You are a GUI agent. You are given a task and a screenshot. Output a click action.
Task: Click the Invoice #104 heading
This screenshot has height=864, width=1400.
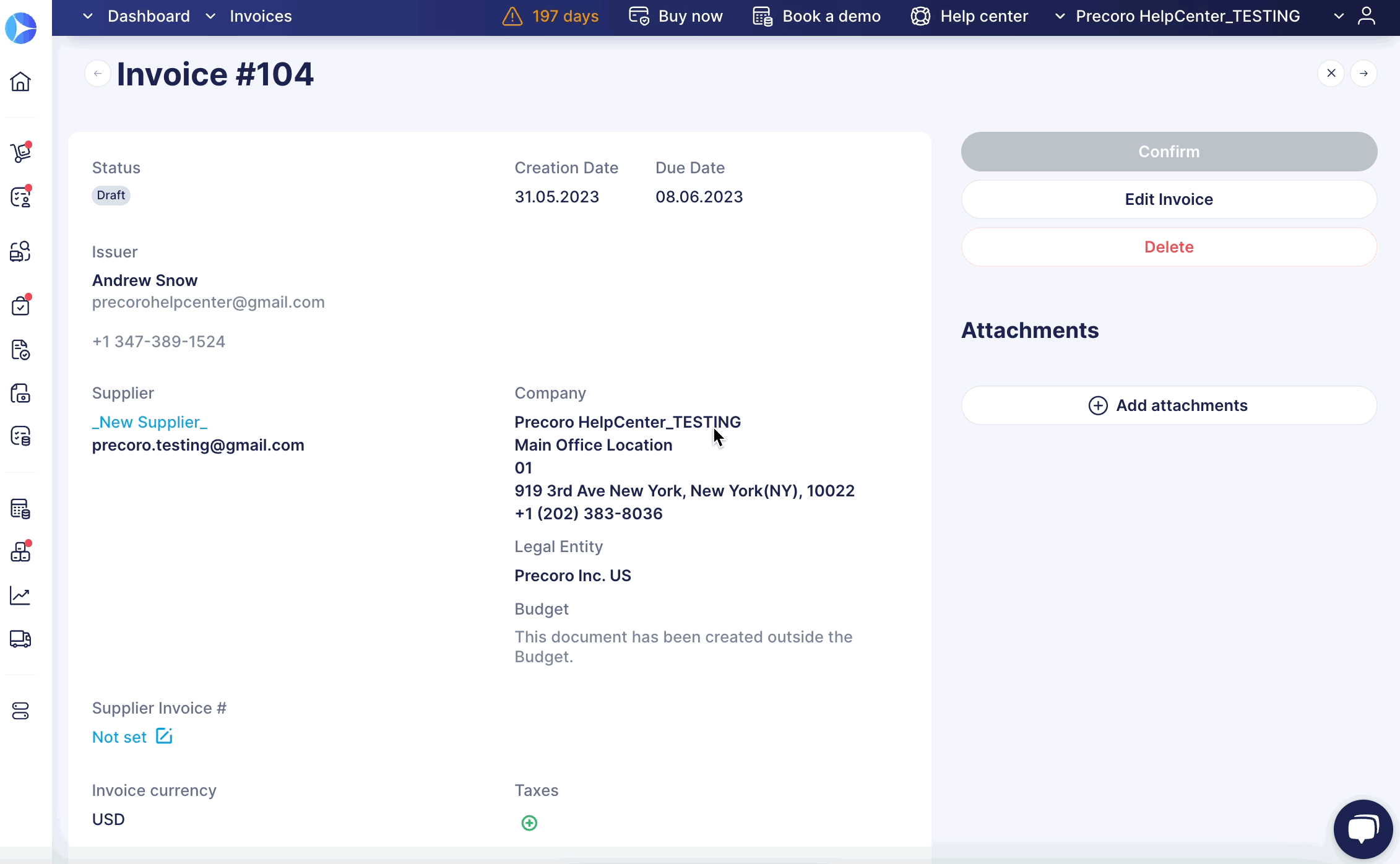coord(215,74)
